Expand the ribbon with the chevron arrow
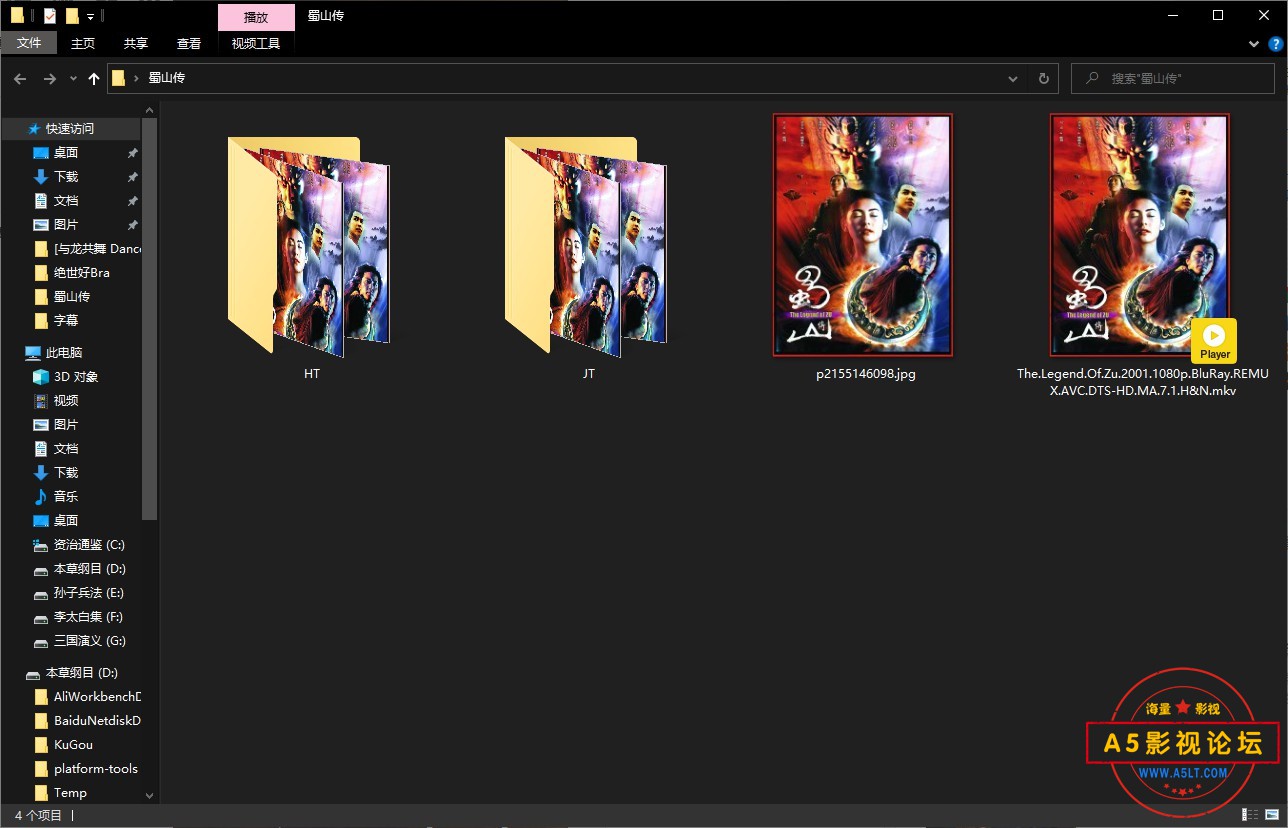The height and width of the screenshot is (828, 1288). [1254, 44]
